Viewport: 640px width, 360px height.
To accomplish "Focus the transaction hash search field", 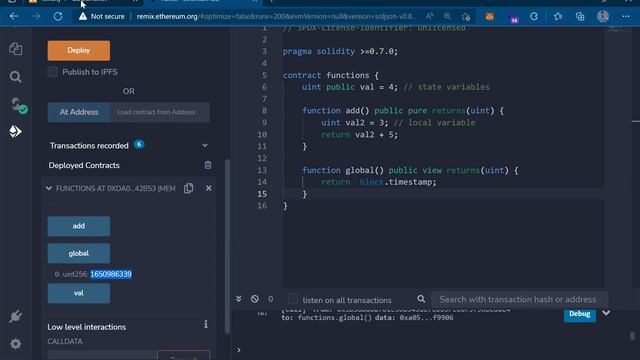I will click(x=519, y=300).
